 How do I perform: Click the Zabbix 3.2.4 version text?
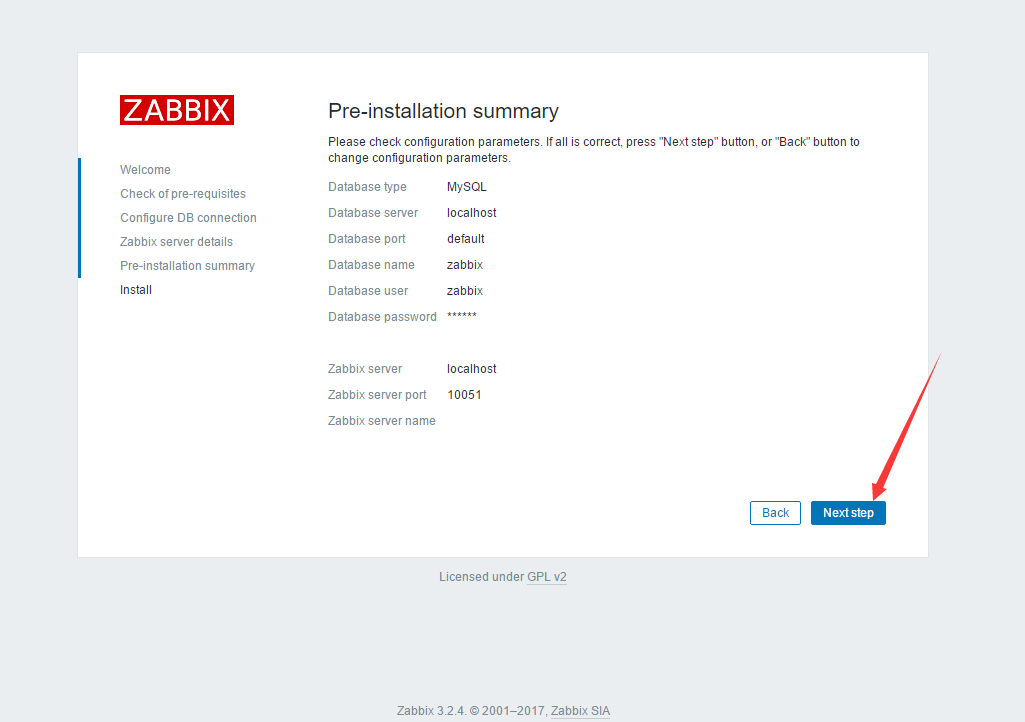[431, 711]
